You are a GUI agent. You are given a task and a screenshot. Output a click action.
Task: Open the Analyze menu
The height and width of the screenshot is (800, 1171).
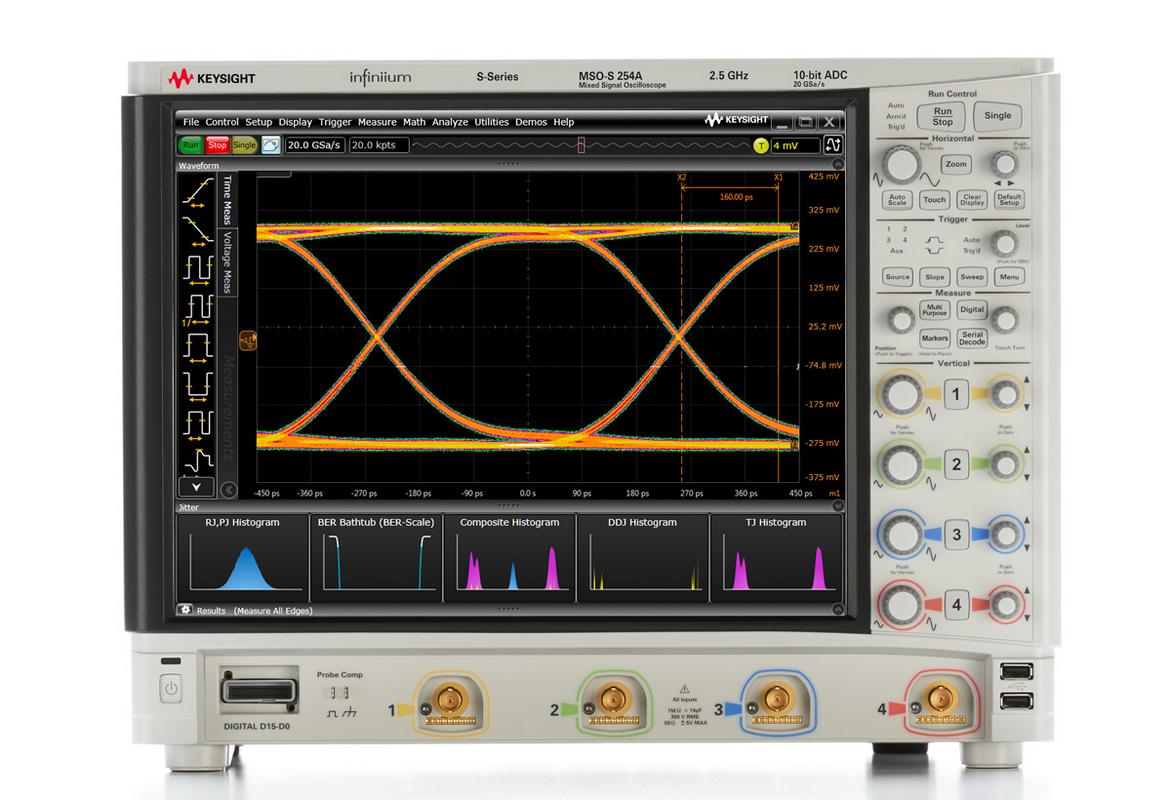click(450, 122)
